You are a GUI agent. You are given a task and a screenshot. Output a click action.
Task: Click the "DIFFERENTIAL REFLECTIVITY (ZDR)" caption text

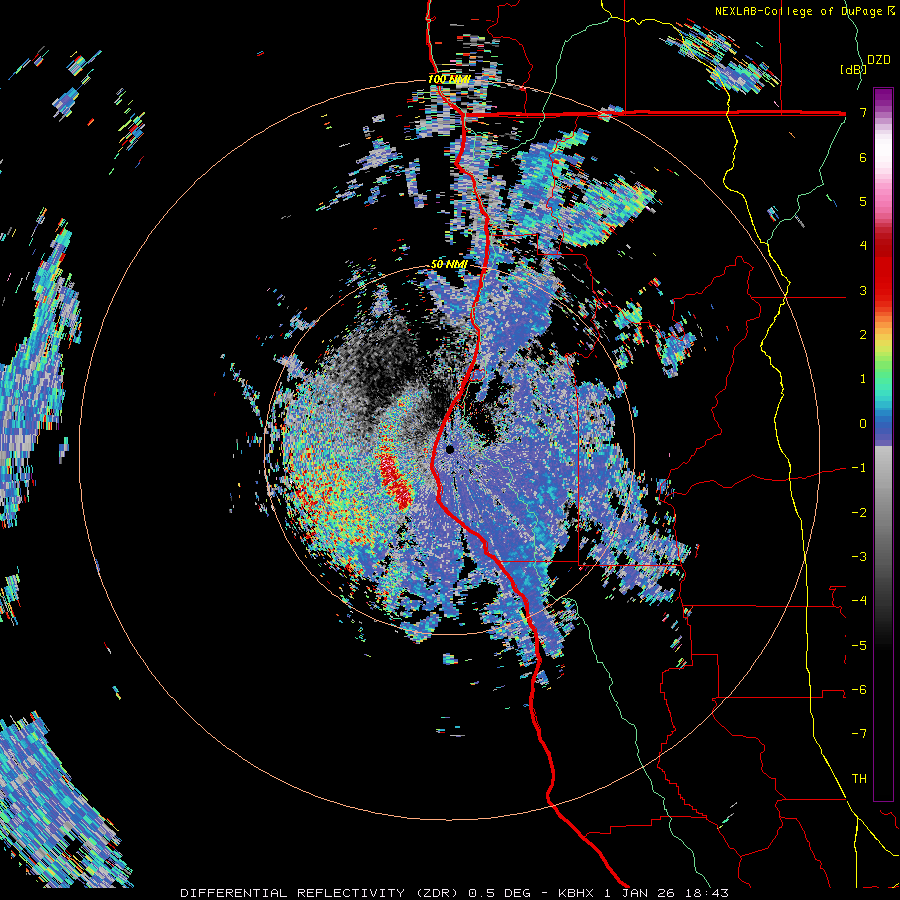point(319,893)
